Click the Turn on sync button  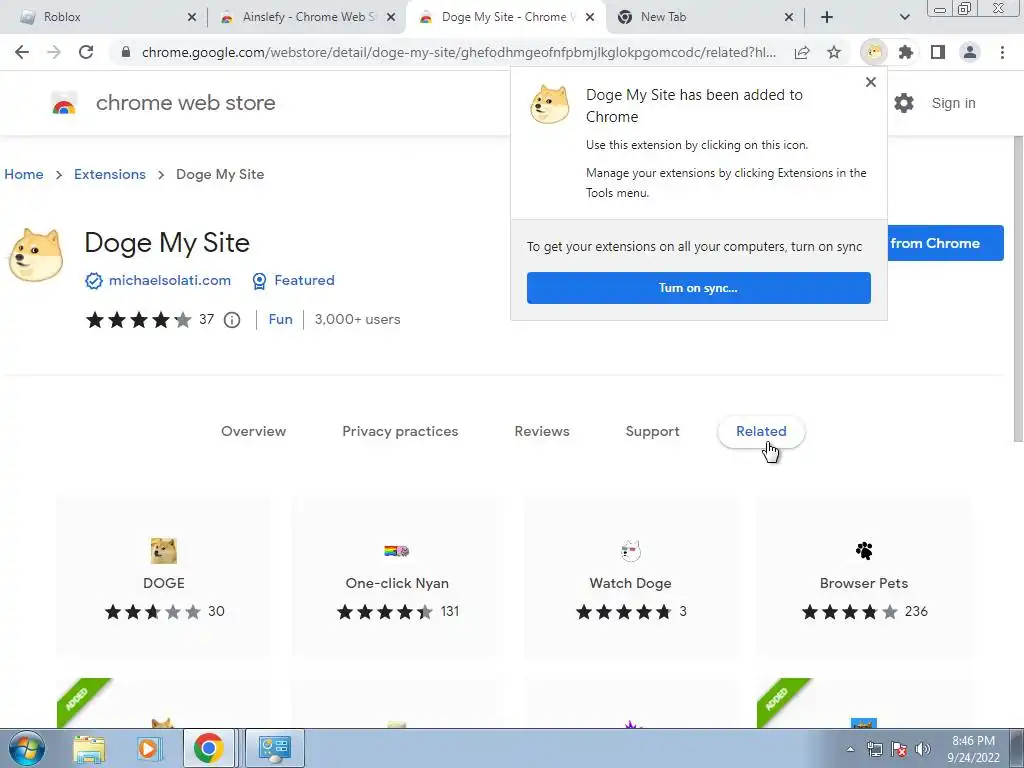pyautogui.click(x=699, y=288)
